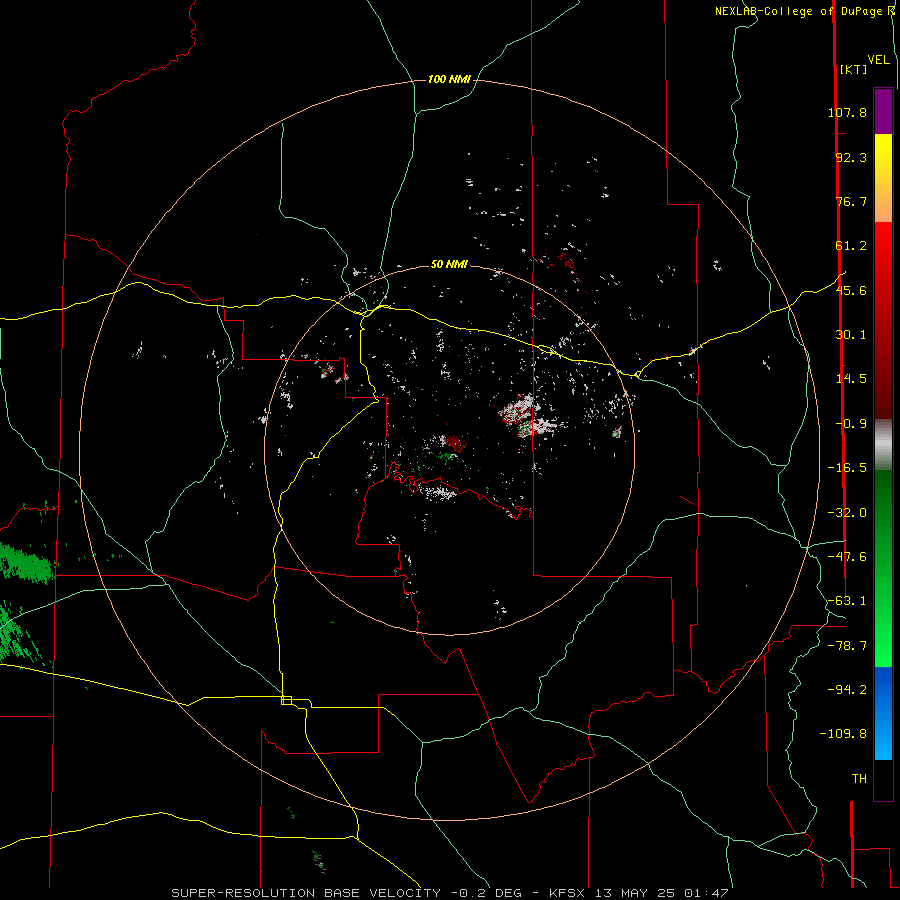Click the 107.8 velocity scale value
This screenshot has width=900, height=900.
click(847, 112)
